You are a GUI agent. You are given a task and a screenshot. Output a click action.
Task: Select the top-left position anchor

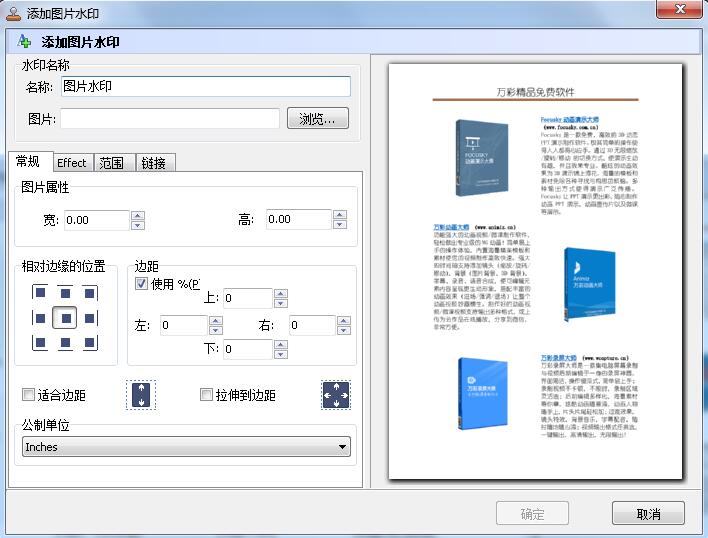pos(40,294)
